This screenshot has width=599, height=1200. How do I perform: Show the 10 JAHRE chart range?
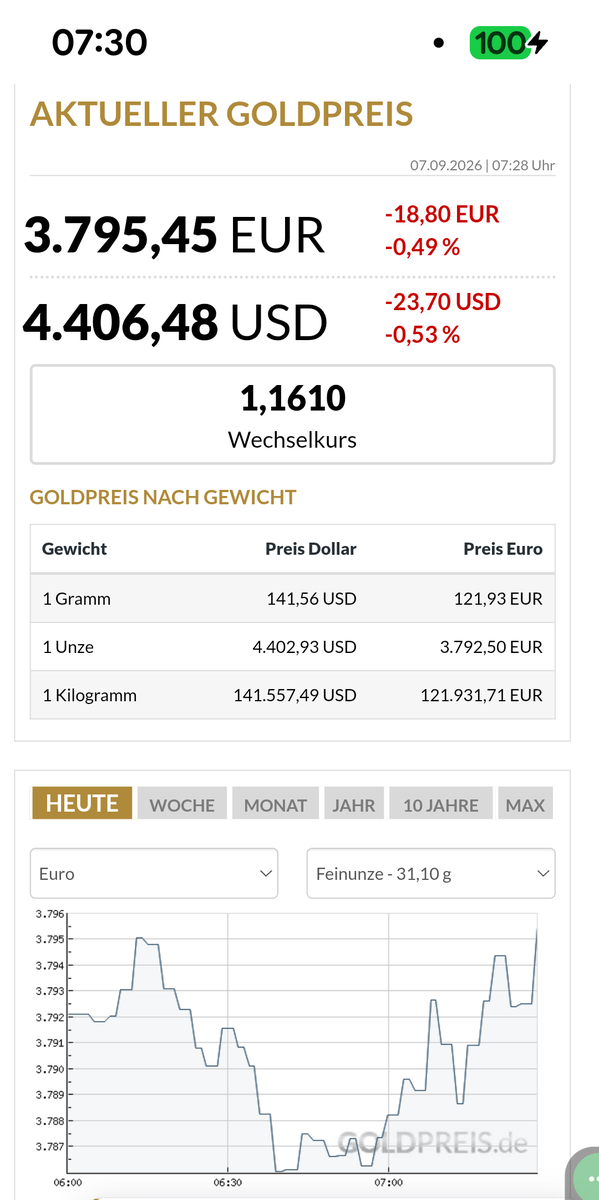[x=441, y=804]
